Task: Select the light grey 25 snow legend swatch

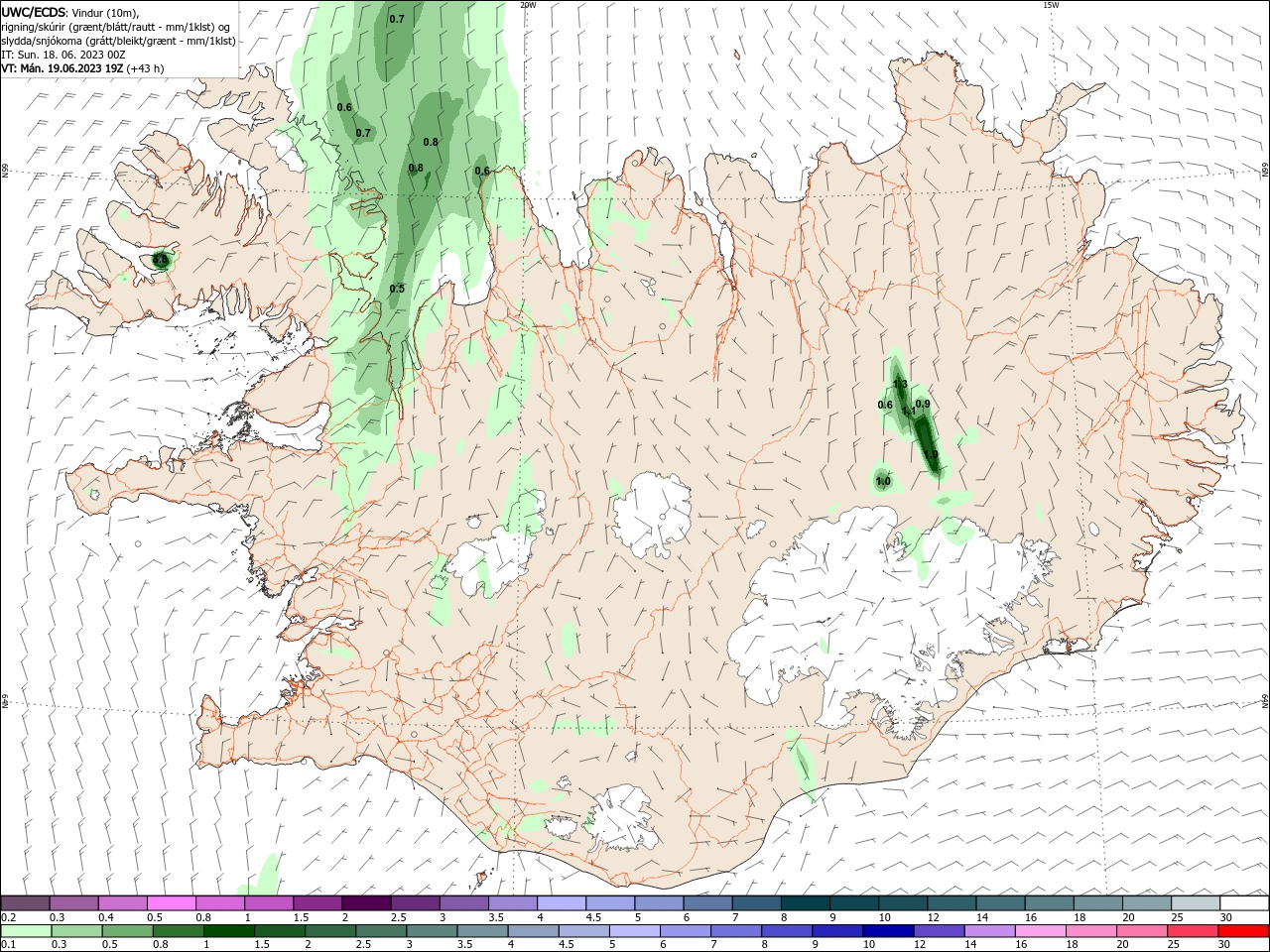Action: (1196, 902)
